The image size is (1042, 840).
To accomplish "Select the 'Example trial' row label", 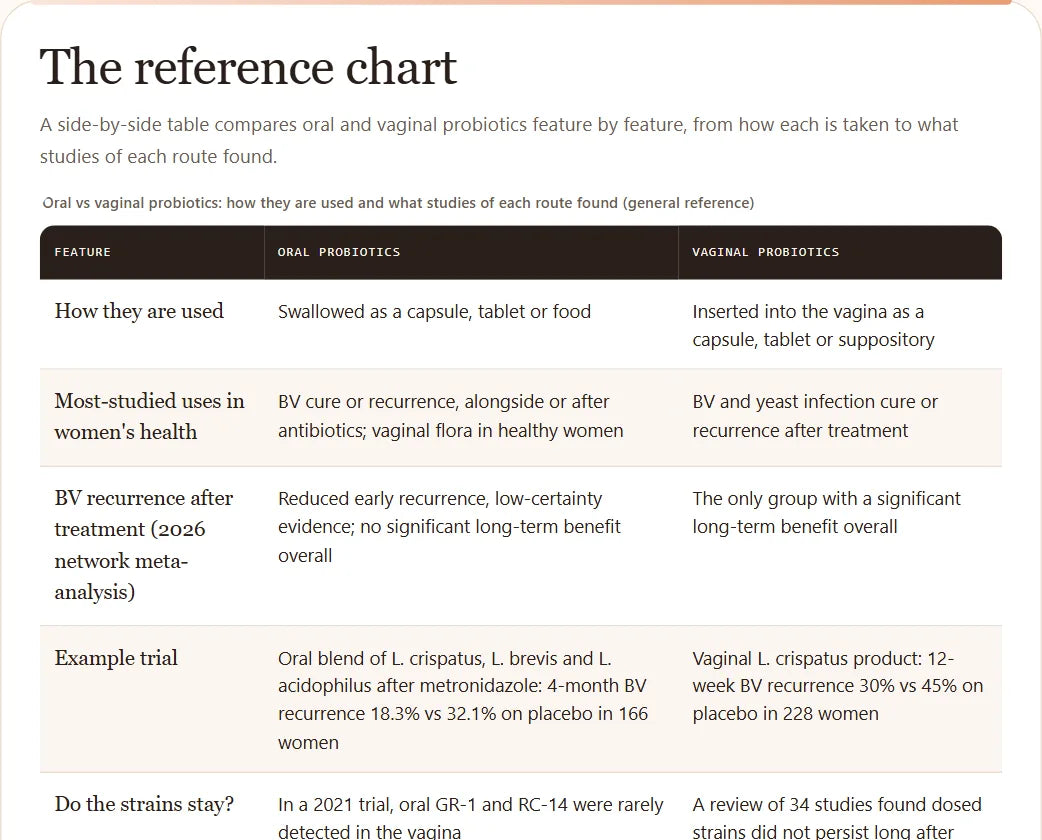I will [x=116, y=658].
